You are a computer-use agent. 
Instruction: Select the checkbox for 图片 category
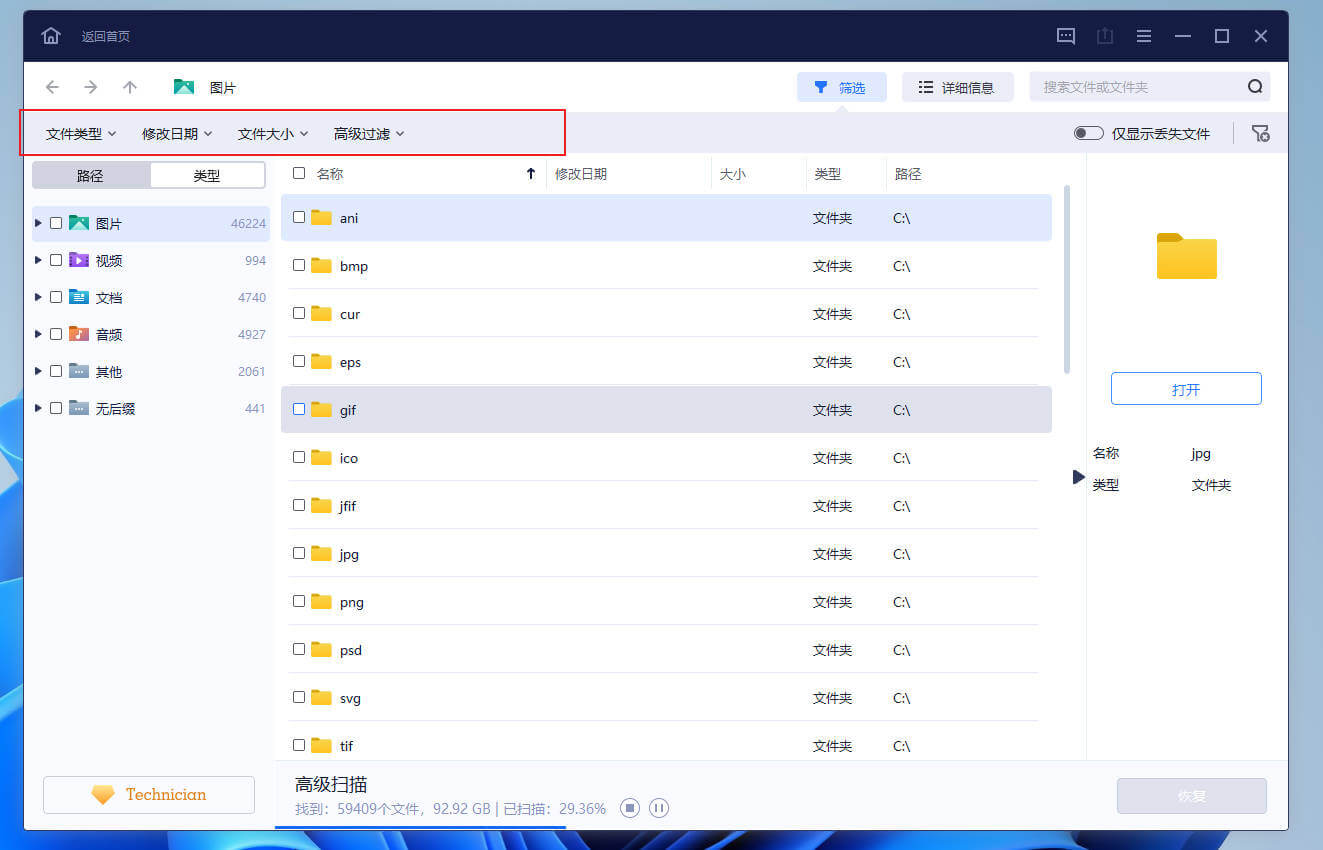click(x=56, y=223)
